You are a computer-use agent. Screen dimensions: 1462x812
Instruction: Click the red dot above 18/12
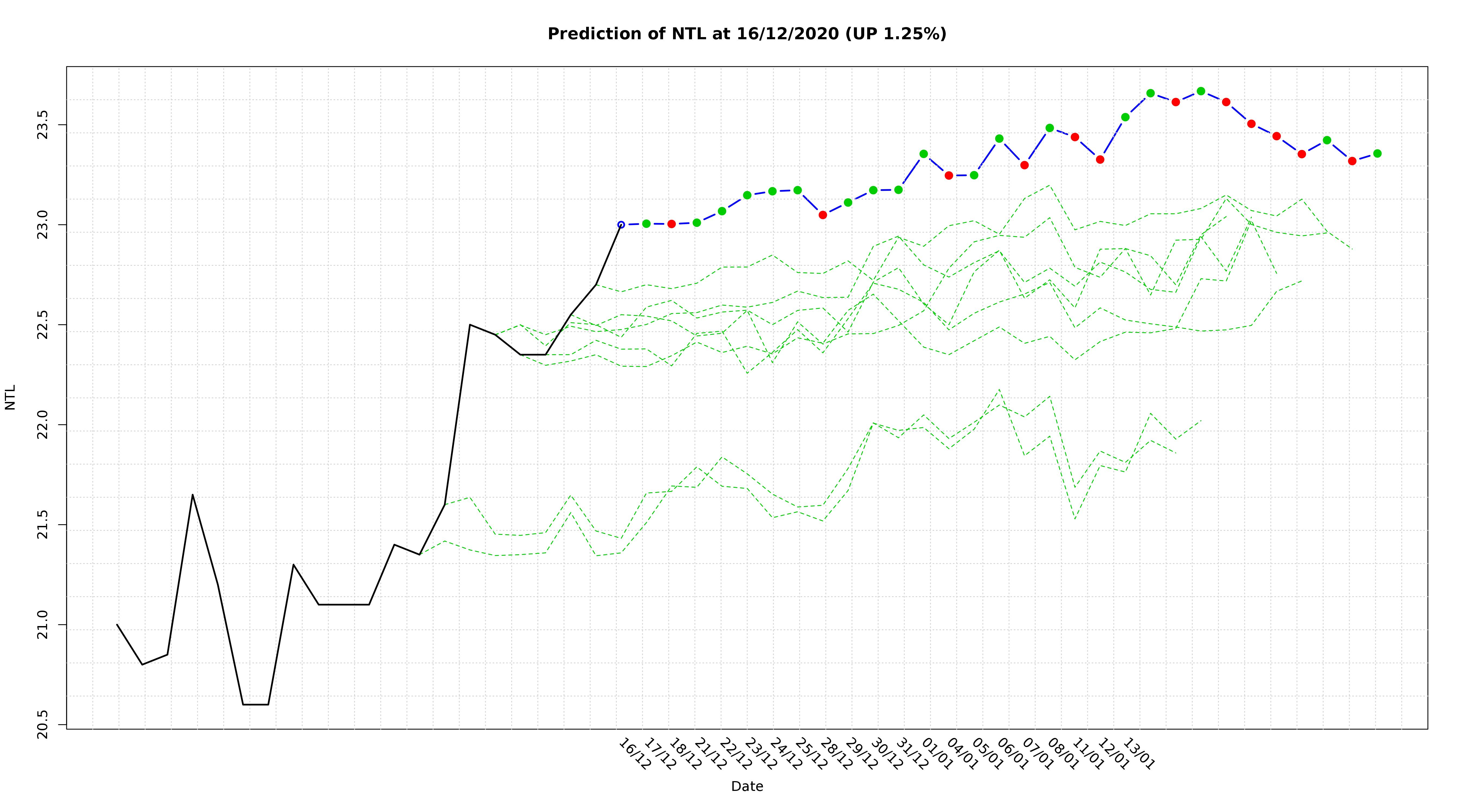tap(671, 224)
